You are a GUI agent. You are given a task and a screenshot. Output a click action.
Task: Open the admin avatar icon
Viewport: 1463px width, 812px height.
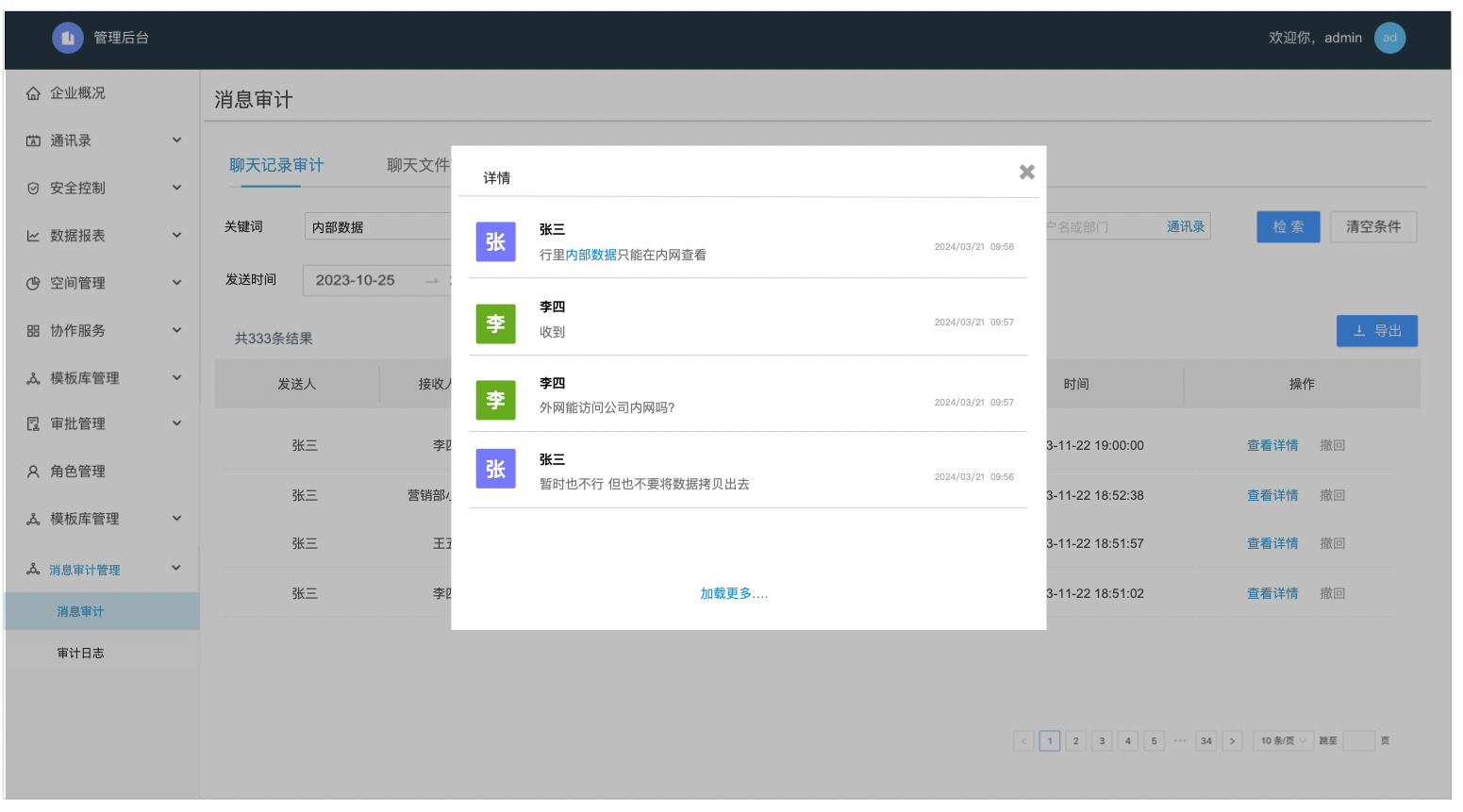pyautogui.click(x=1389, y=38)
